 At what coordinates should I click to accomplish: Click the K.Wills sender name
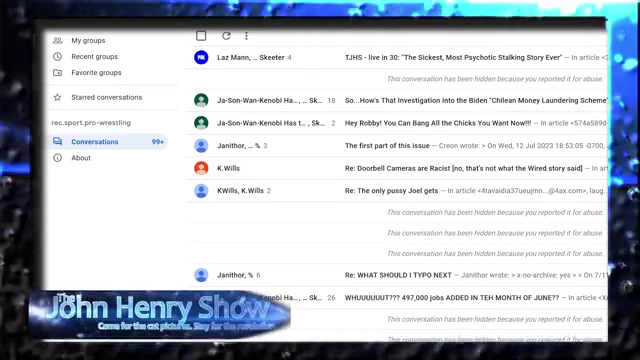tap(228, 168)
